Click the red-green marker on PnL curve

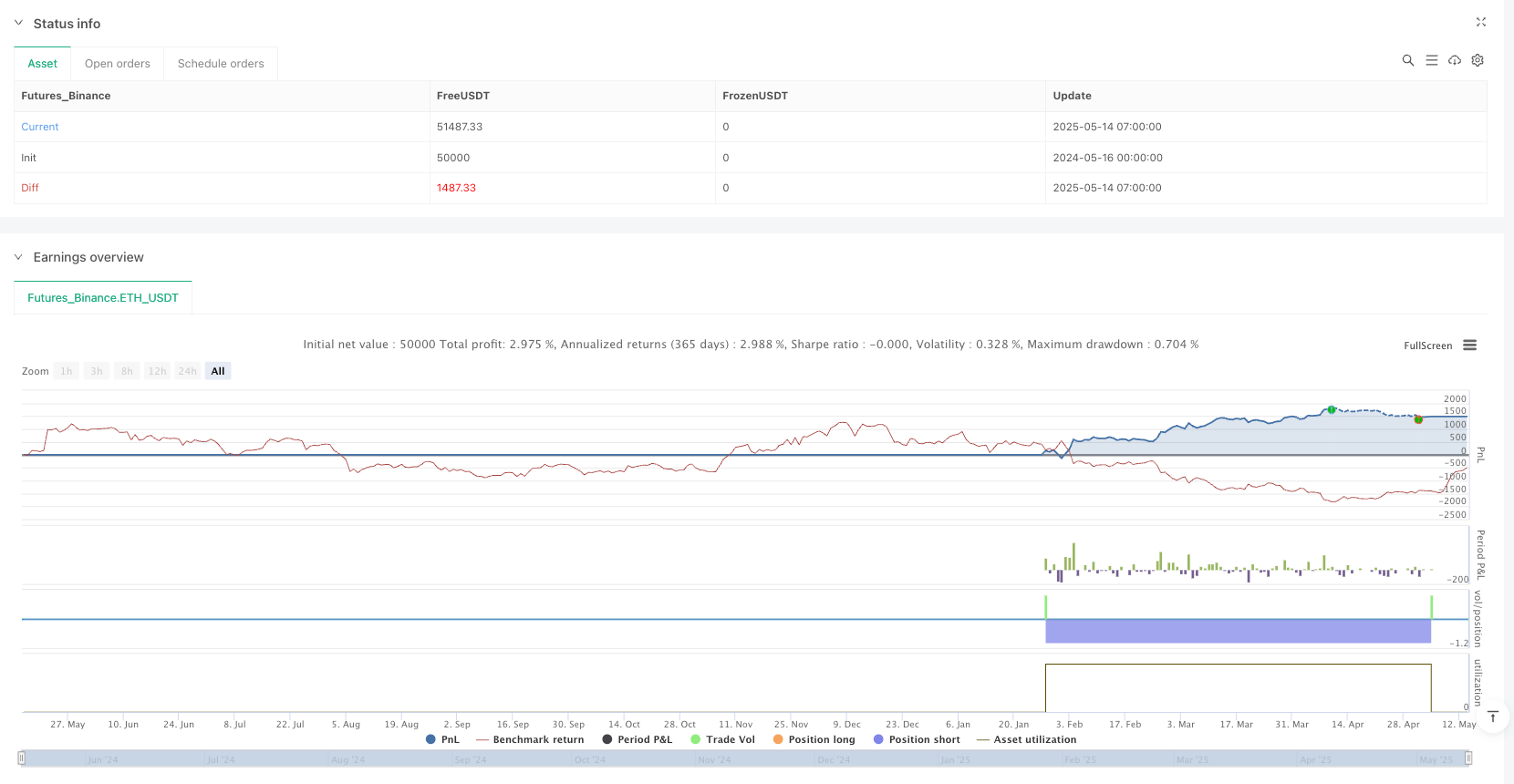pos(1418,419)
